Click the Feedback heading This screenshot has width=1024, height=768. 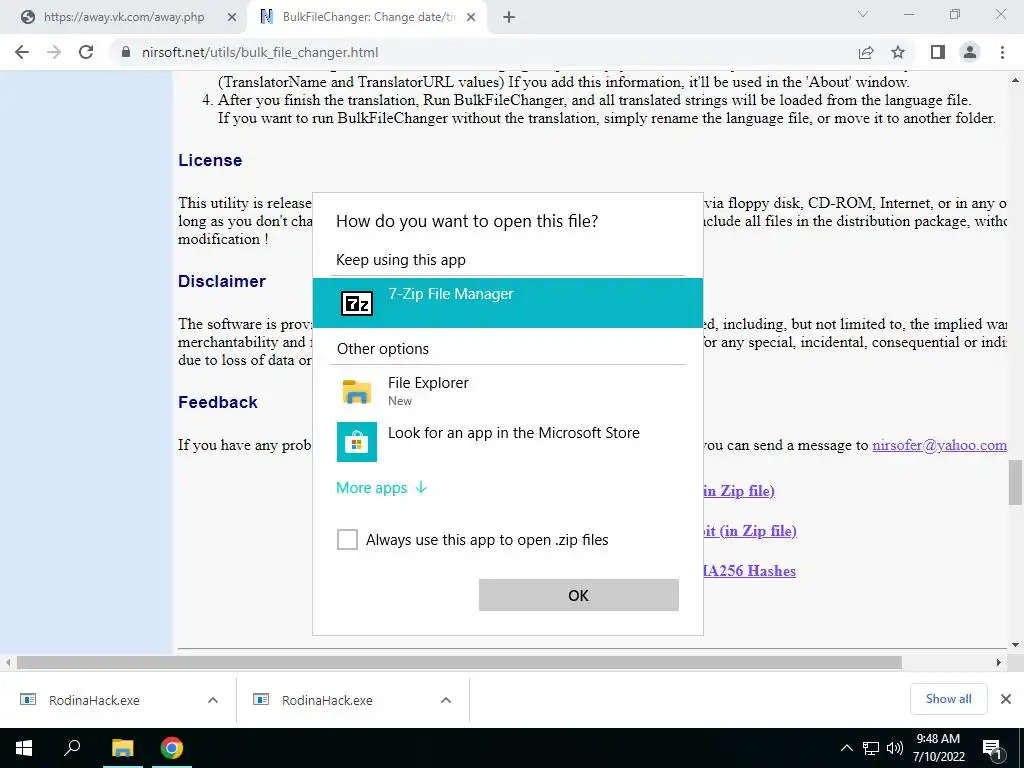coord(218,402)
